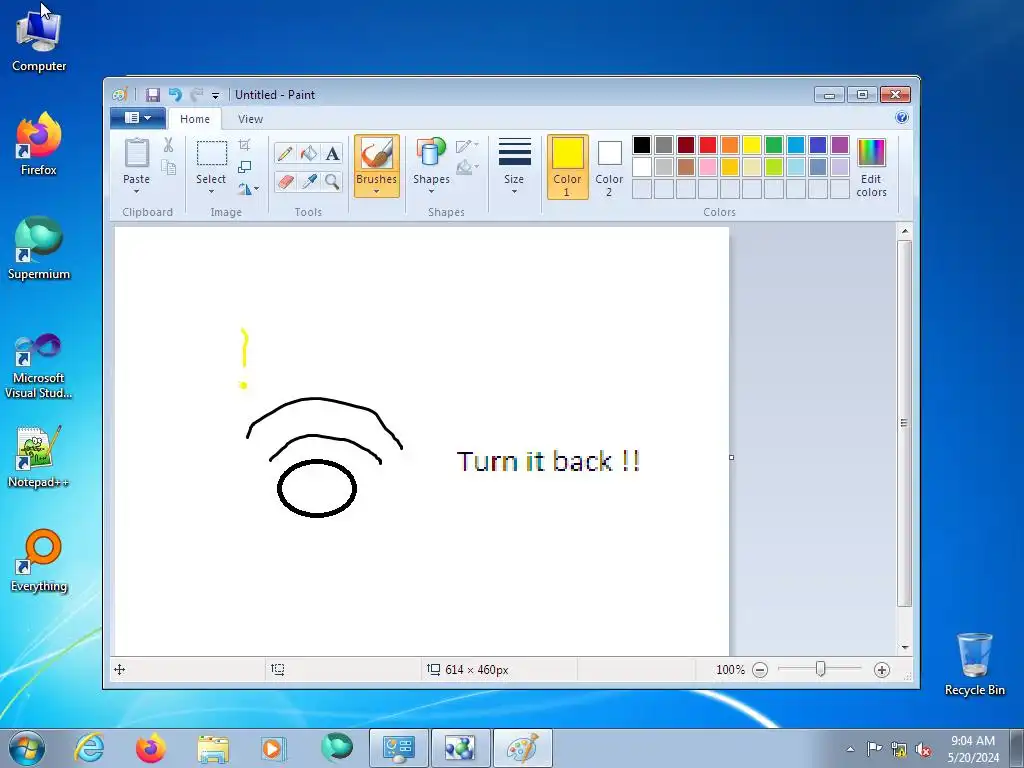Pick the black color swatch
Viewport: 1024px width, 768px height.
pos(641,145)
